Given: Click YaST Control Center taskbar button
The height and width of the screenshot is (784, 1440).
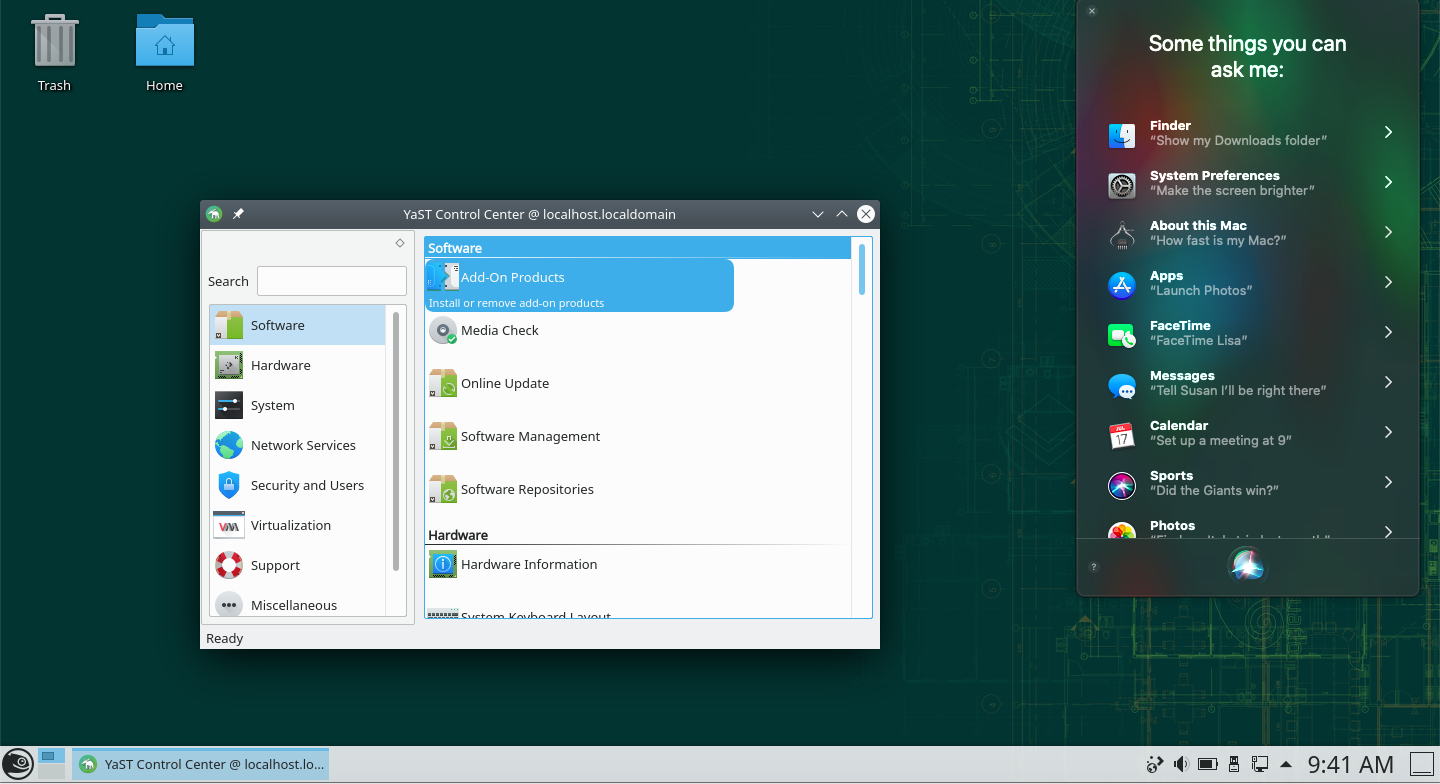Looking at the screenshot, I should (x=201, y=765).
